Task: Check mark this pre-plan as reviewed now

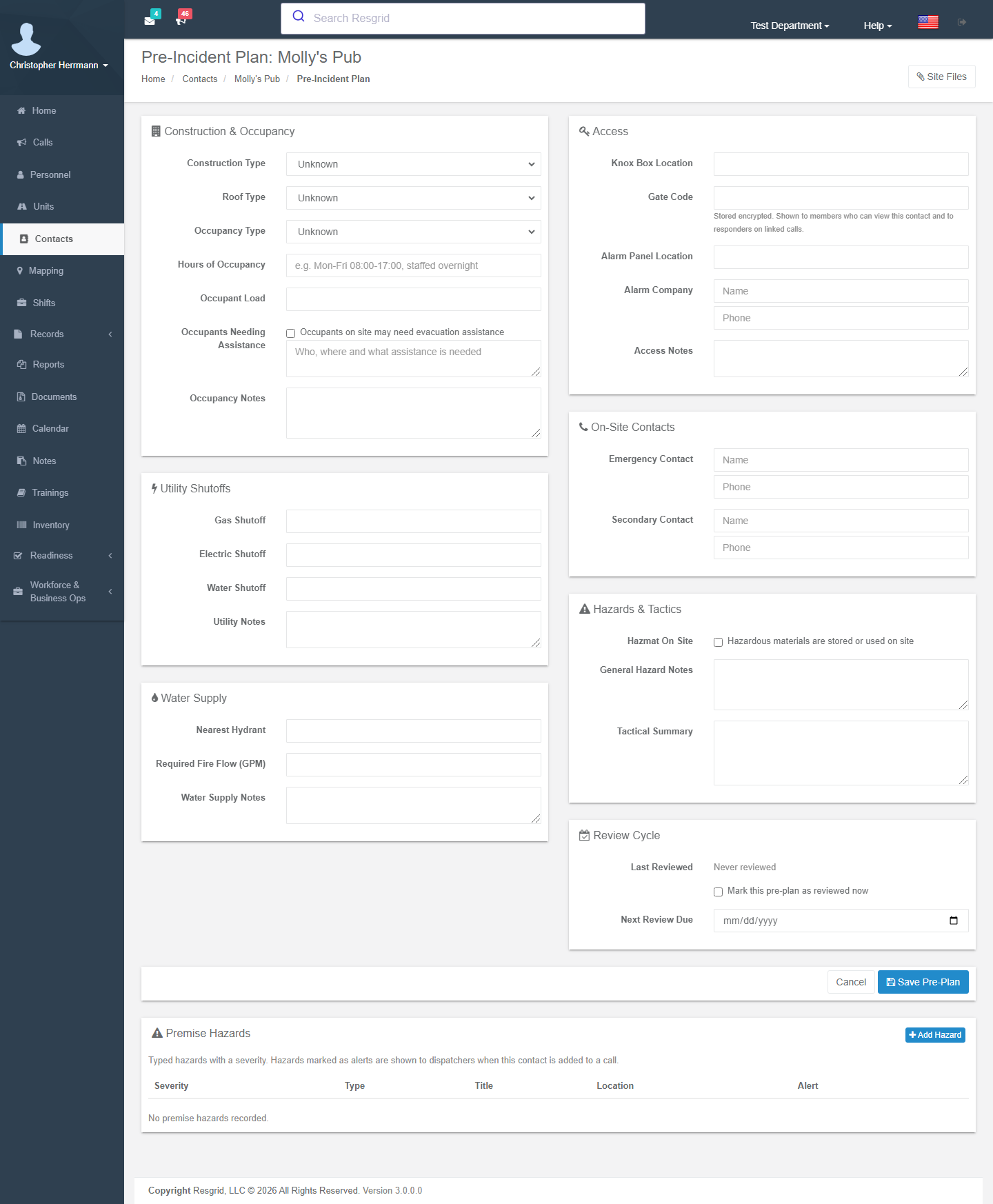Action: click(719, 892)
